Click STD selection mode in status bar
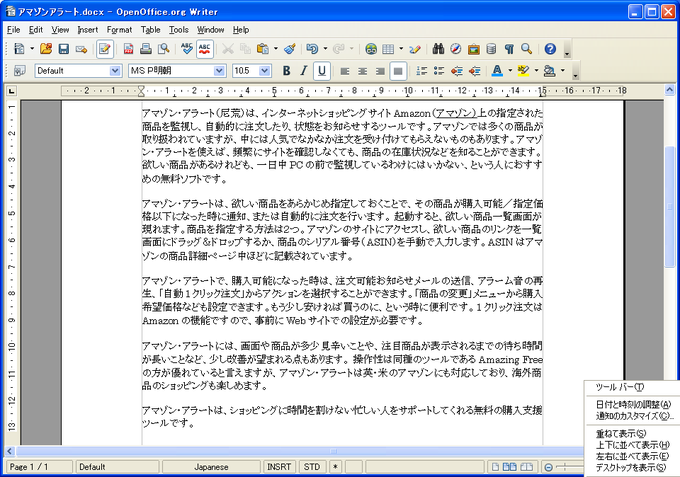This screenshot has height=477, width=680. click(312, 467)
